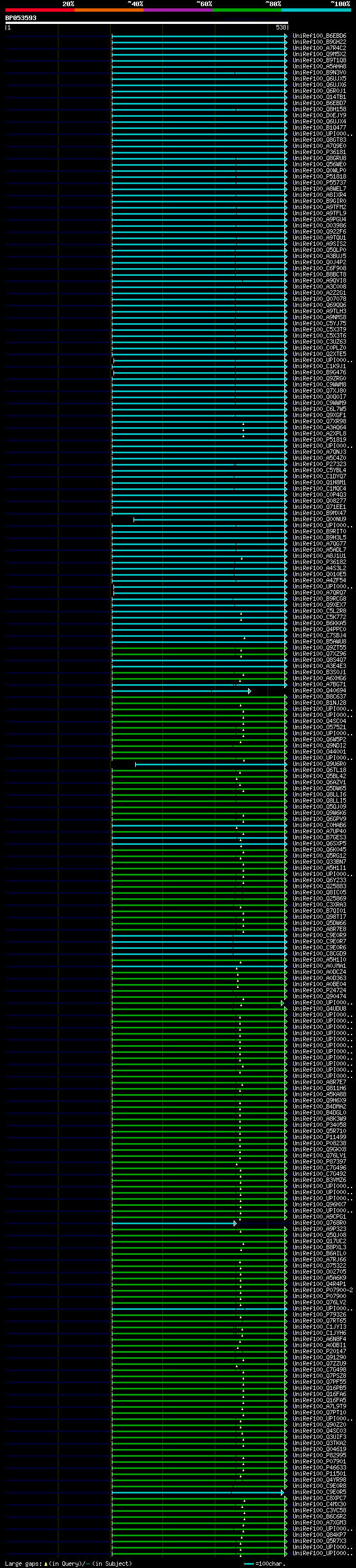Select the UniRef100_Q6W5P2 entry
The image size is (356, 1568).
click(319, 740)
